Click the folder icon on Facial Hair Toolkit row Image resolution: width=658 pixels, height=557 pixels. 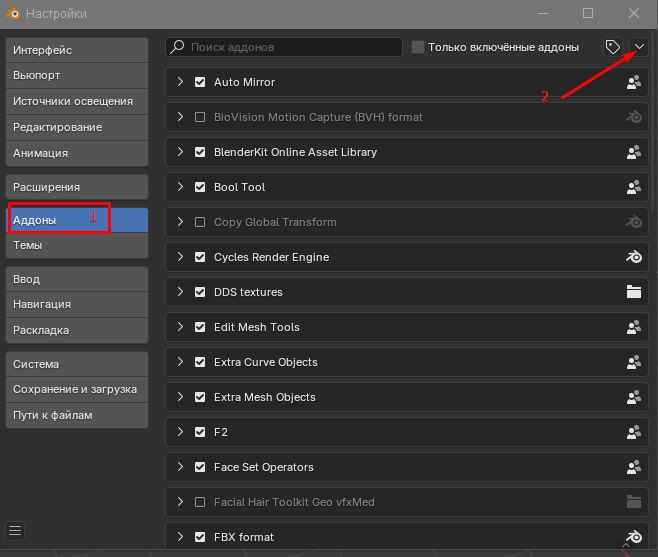634,502
